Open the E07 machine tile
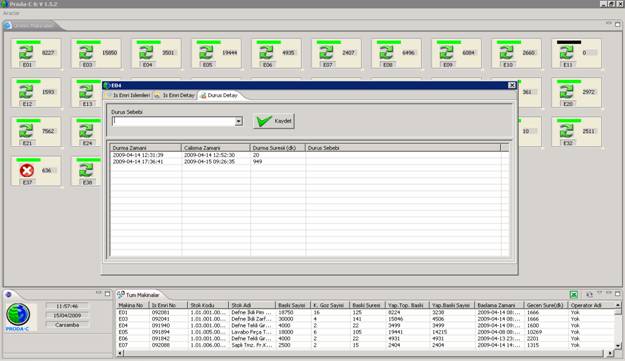The image size is (625, 361). (x=336, y=53)
